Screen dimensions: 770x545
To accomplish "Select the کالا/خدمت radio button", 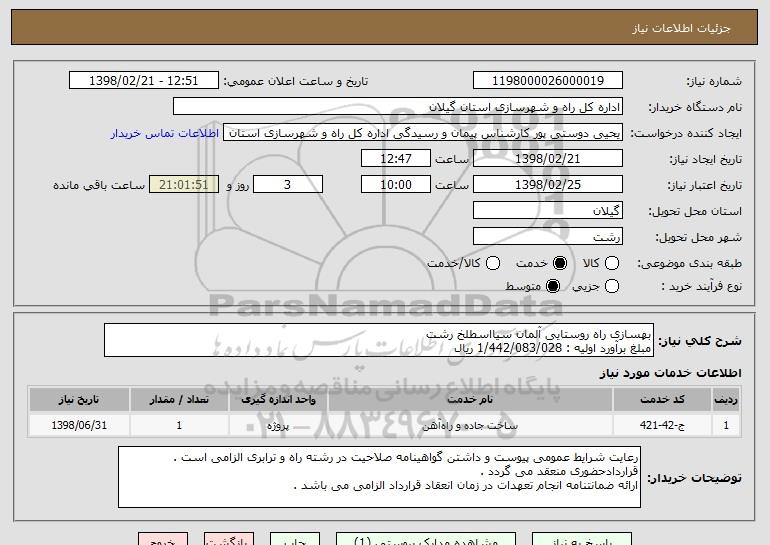I will pyautogui.click(x=493, y=263).
